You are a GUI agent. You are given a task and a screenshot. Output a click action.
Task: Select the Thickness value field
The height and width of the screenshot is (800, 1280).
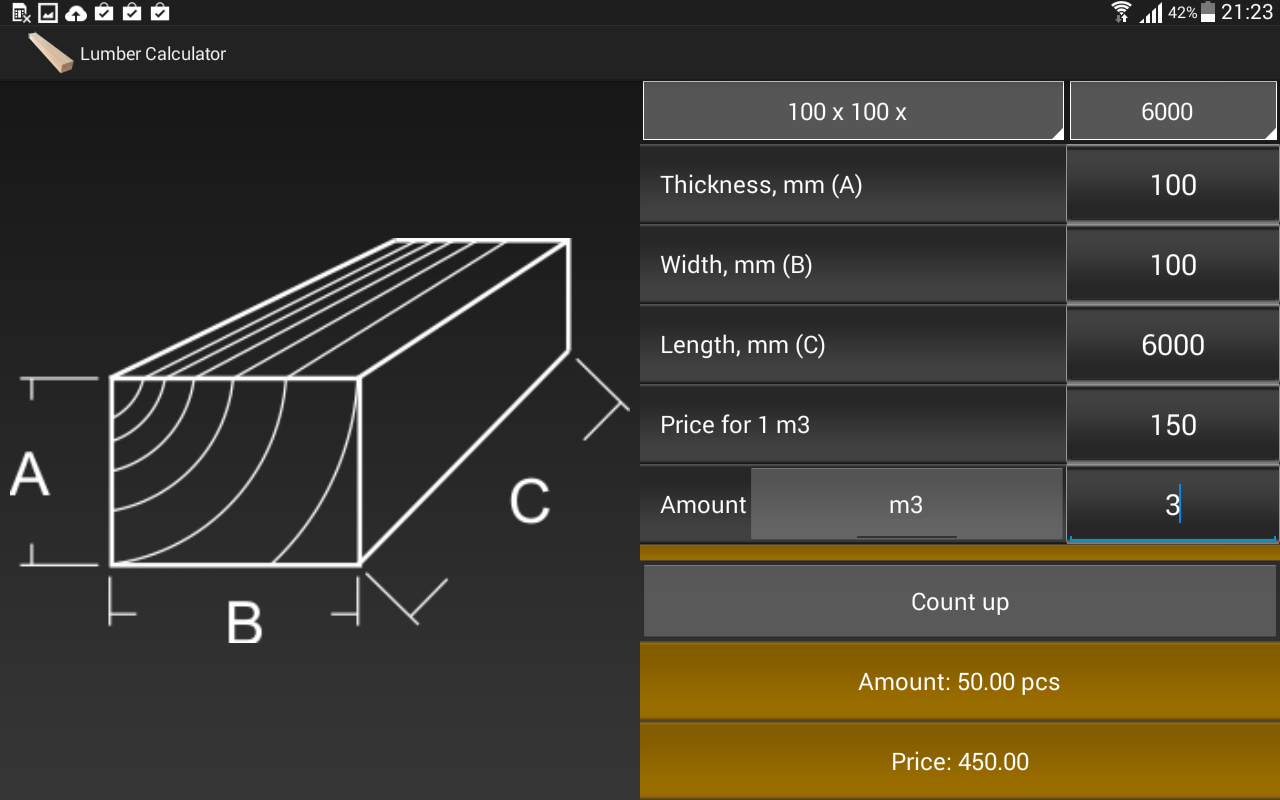click(x=1172, y=184)
